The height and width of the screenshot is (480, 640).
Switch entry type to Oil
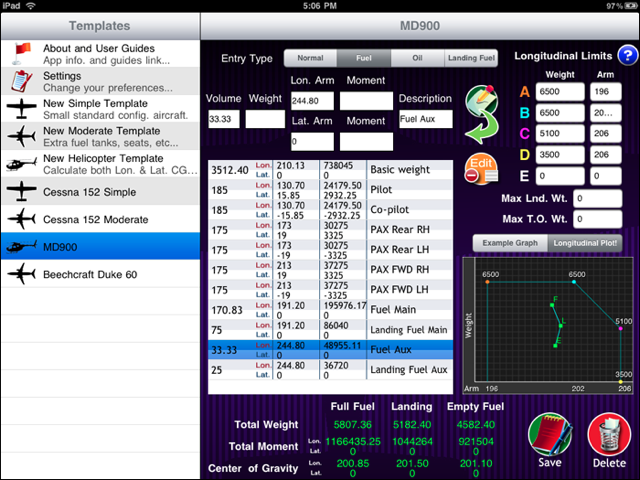click(x=416, y=59)
